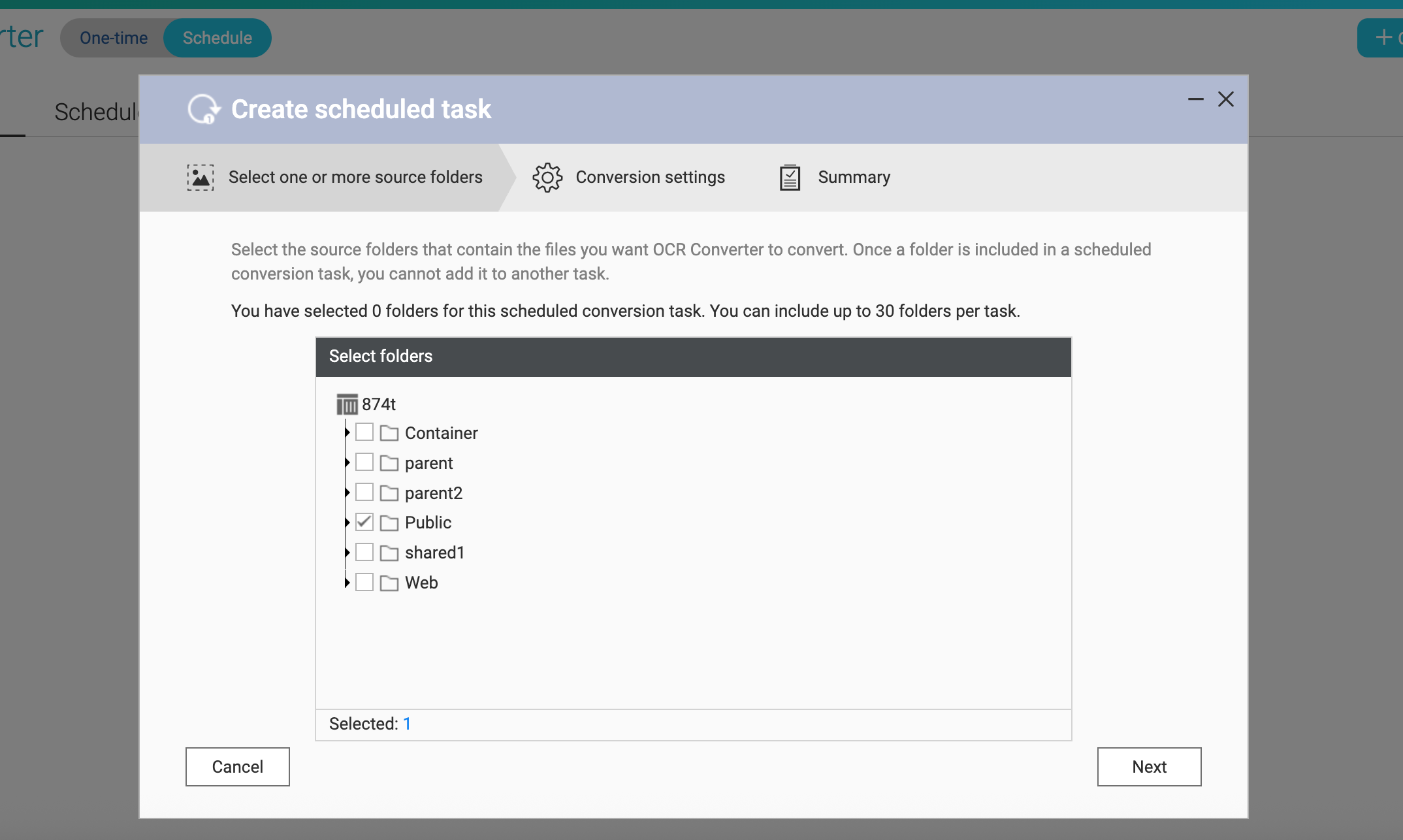The image size is (1403, 840).
Task: Cancel the scheduled task creation
Action: 238,767
